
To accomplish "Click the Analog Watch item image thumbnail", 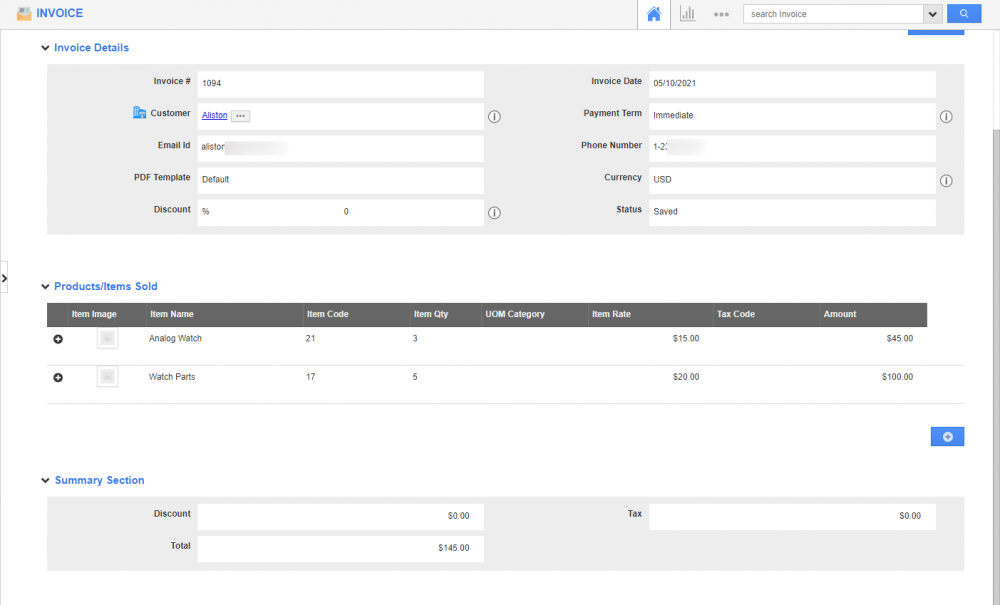I will coord(108,339).
